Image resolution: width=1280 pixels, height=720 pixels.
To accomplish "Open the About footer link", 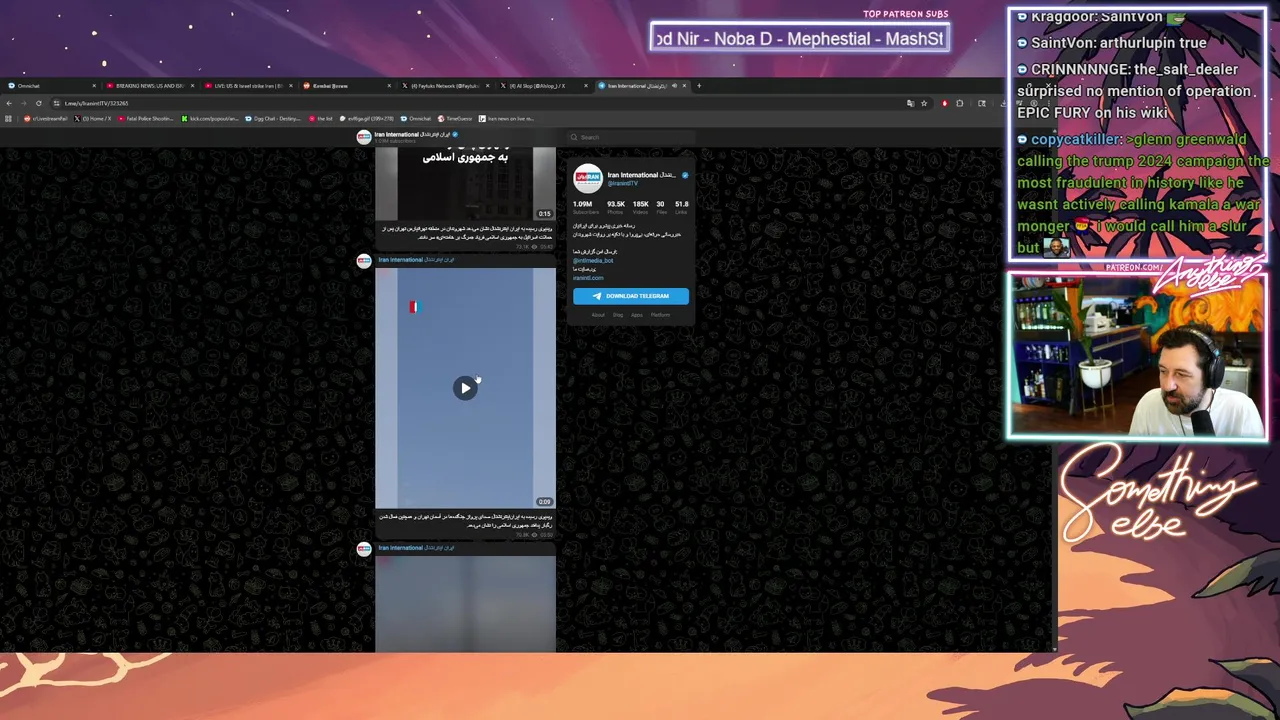I will [598, 315].
